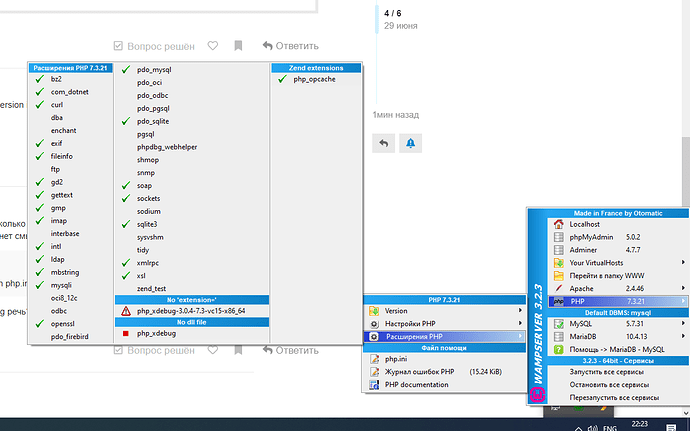Expand the MariaDB 10.4.13 submenu arrow
Viewport: 690px width, 431px height.
coord(683,336)
